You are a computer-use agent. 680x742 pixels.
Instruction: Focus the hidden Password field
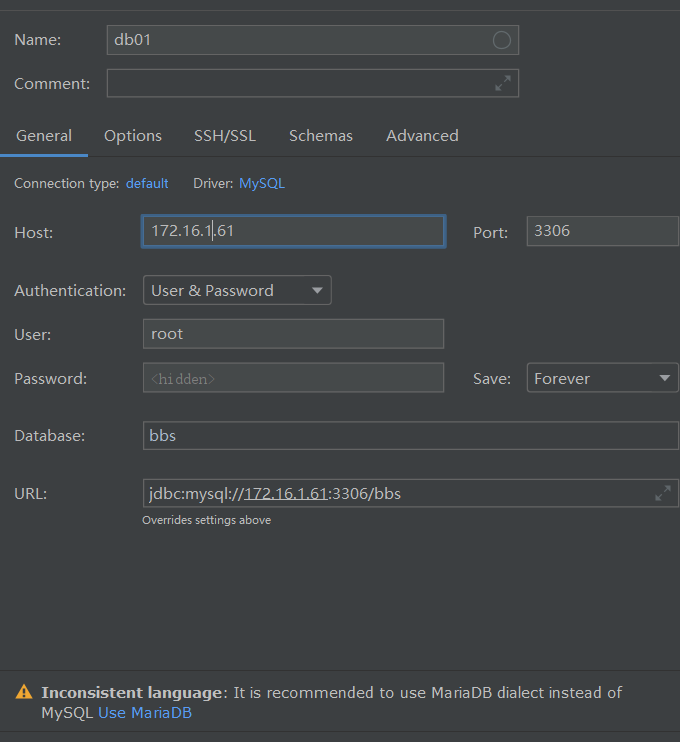tap(293, 378)
